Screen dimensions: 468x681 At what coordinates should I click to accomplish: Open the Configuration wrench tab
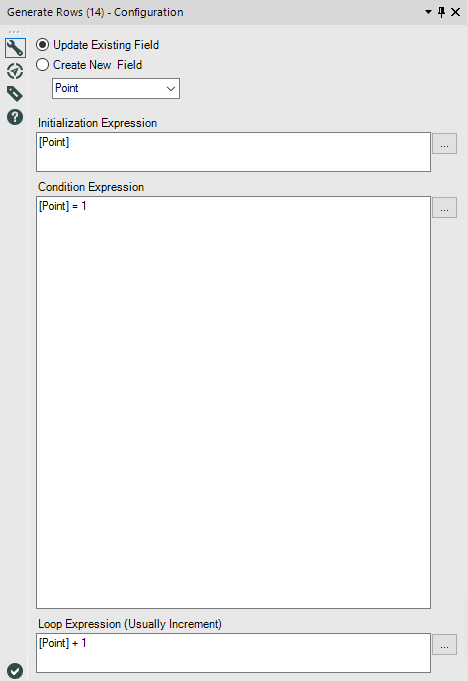(15, 48)
